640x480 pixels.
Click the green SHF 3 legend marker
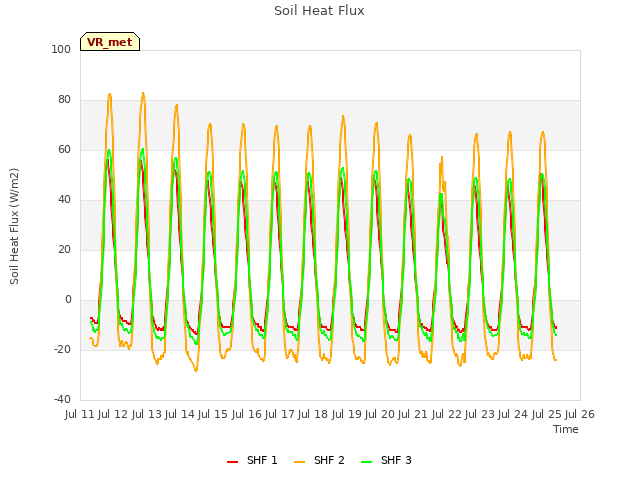pyautogui.click(x=367, y=462)
